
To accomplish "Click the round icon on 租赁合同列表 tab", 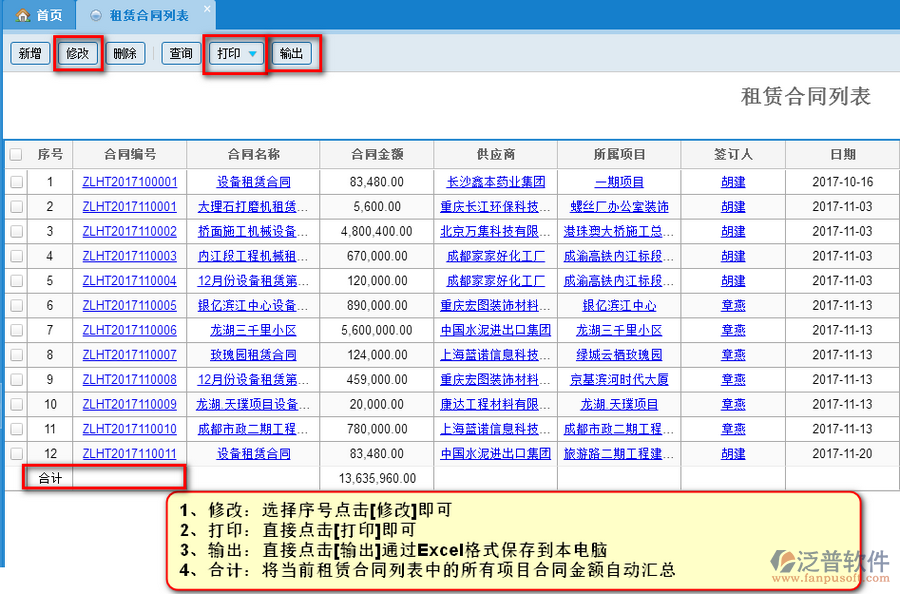I will tap(95, 15).
